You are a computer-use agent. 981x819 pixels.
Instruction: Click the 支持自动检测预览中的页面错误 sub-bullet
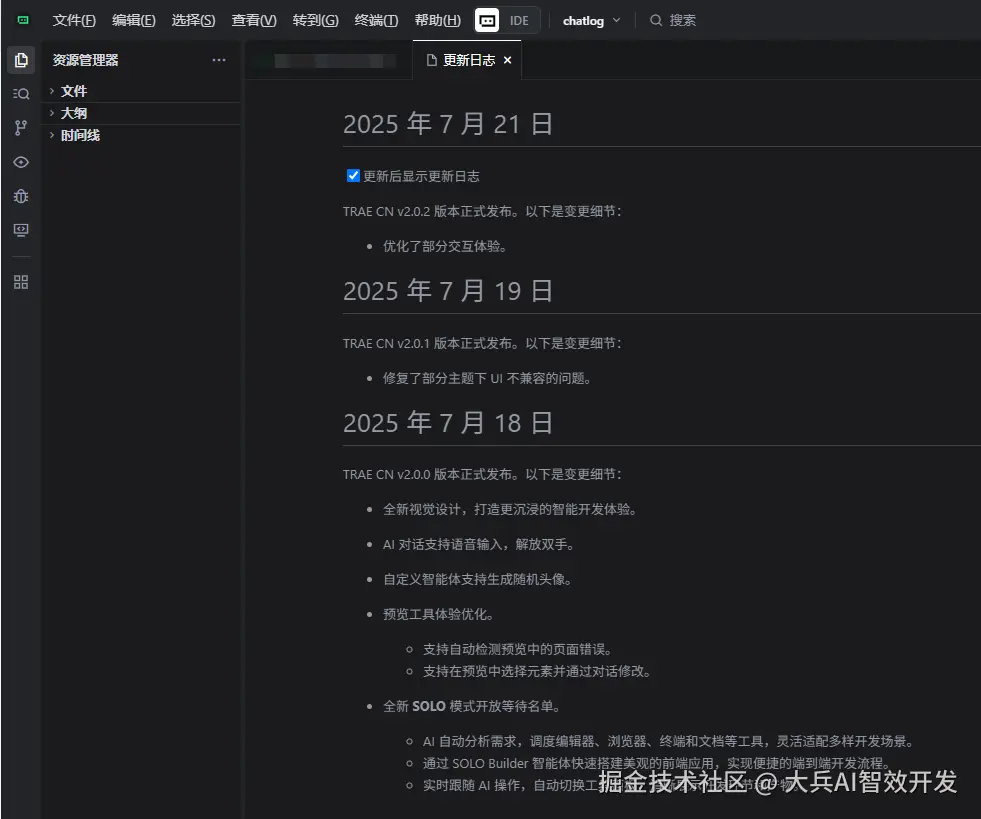coord(517,649)
